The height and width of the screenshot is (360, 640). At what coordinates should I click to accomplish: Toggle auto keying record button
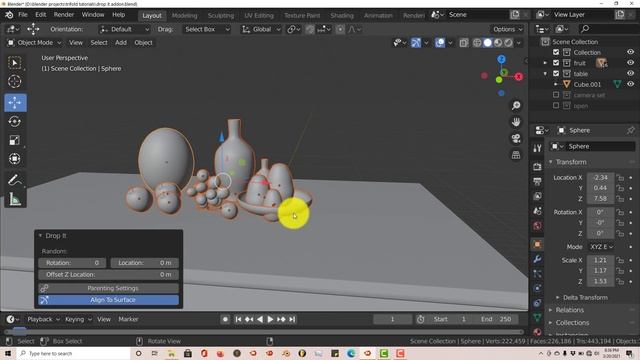coord(225,319)
